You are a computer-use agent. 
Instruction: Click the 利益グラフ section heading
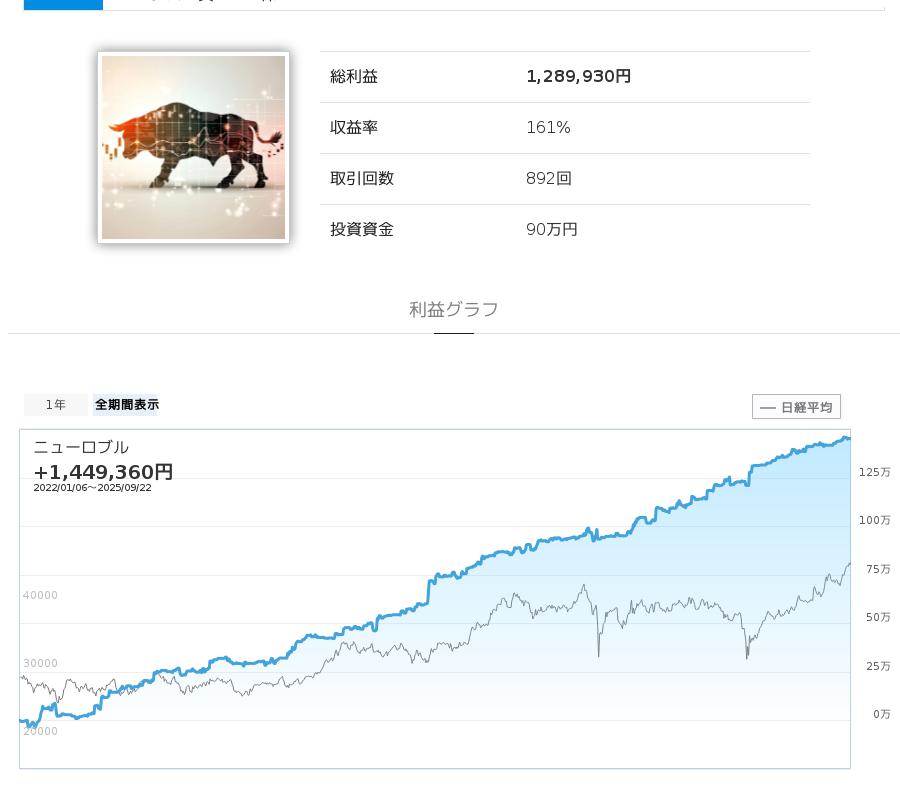pos(453,309)
